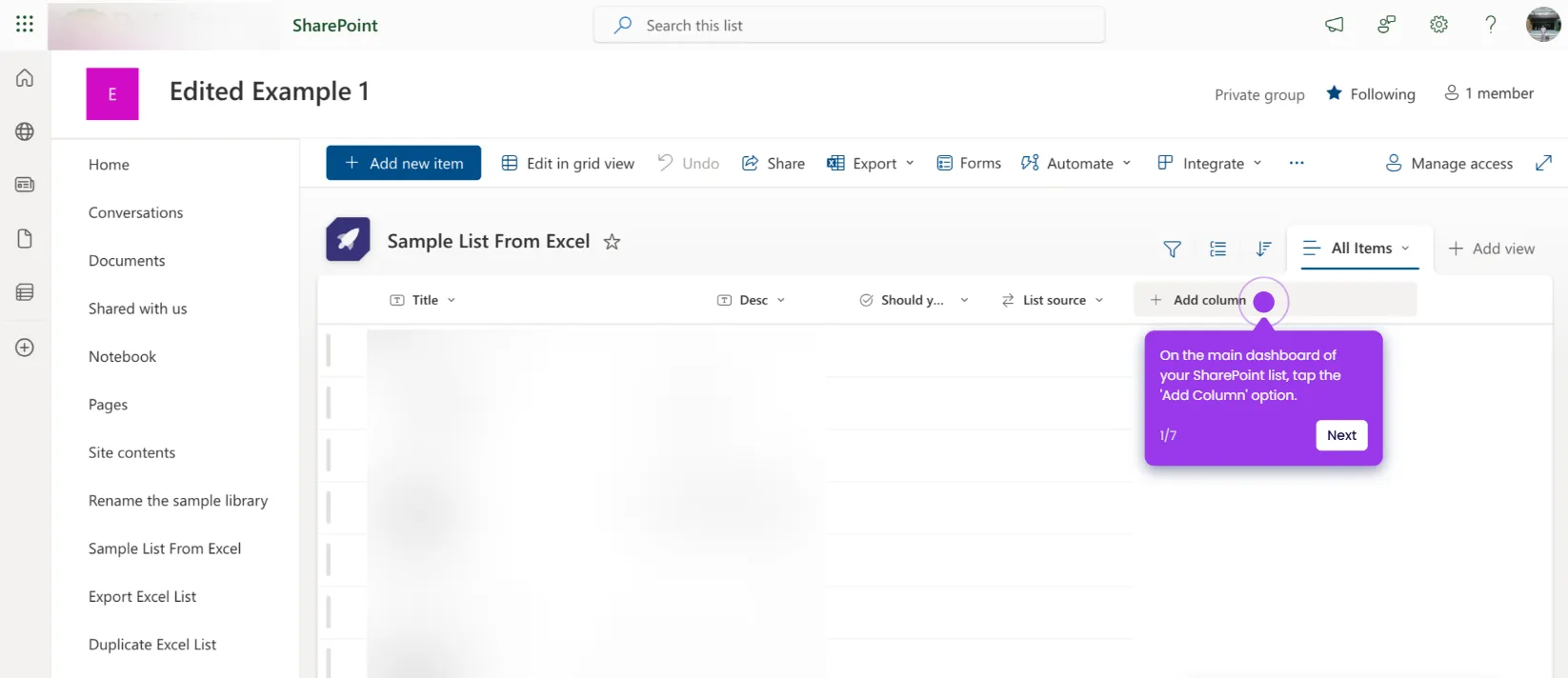Click the group by list icon
The height and width of the screenshot is (678, 1568).
point(1217,249)
